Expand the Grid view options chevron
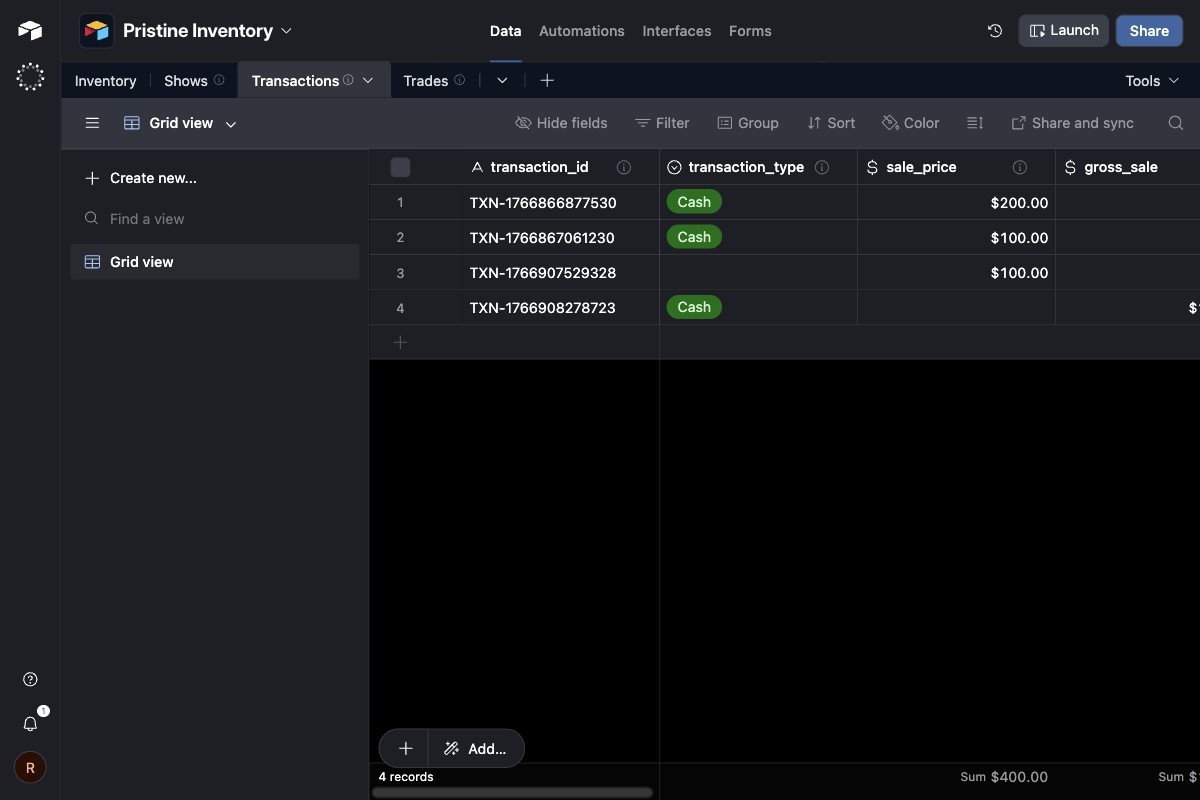The width and height of the screenshot is (1200, 800). pyautogui.click(x=230, y=124)
